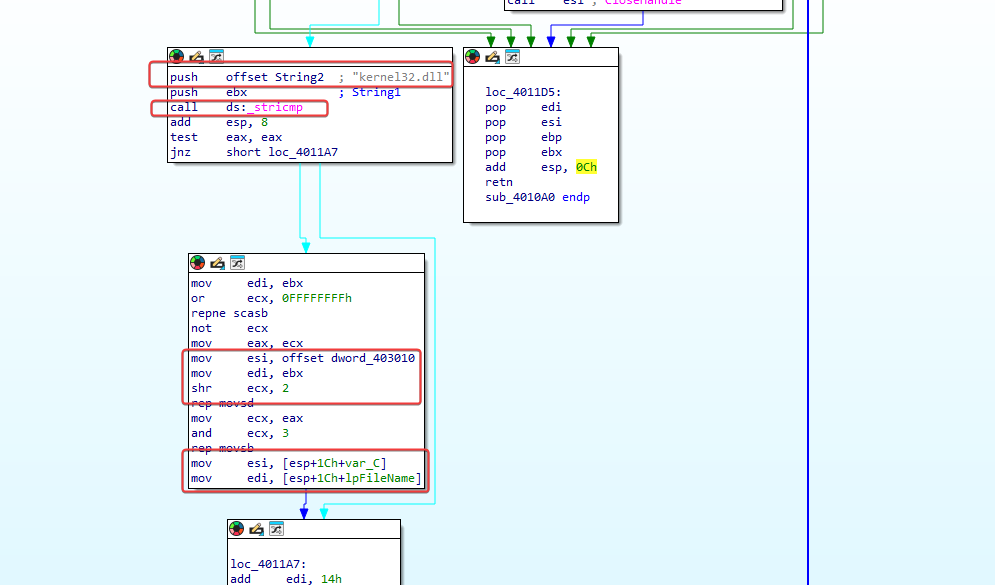Click the 'loc_4011A7:' label in the bottom block
Viewport: 995px width, 585px height.
click(x=268, y=564)
